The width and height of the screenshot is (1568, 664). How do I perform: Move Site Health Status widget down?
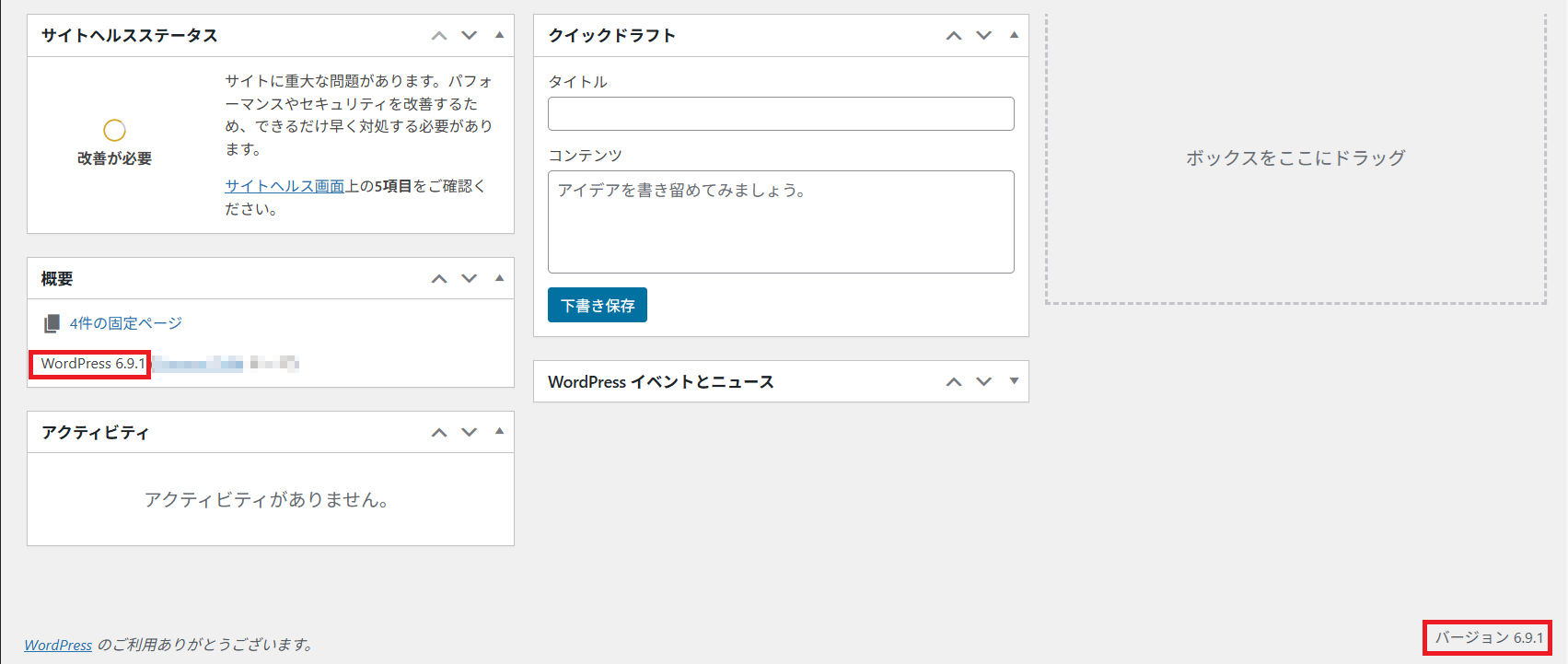pyautogui.click(x=470, y=36)
